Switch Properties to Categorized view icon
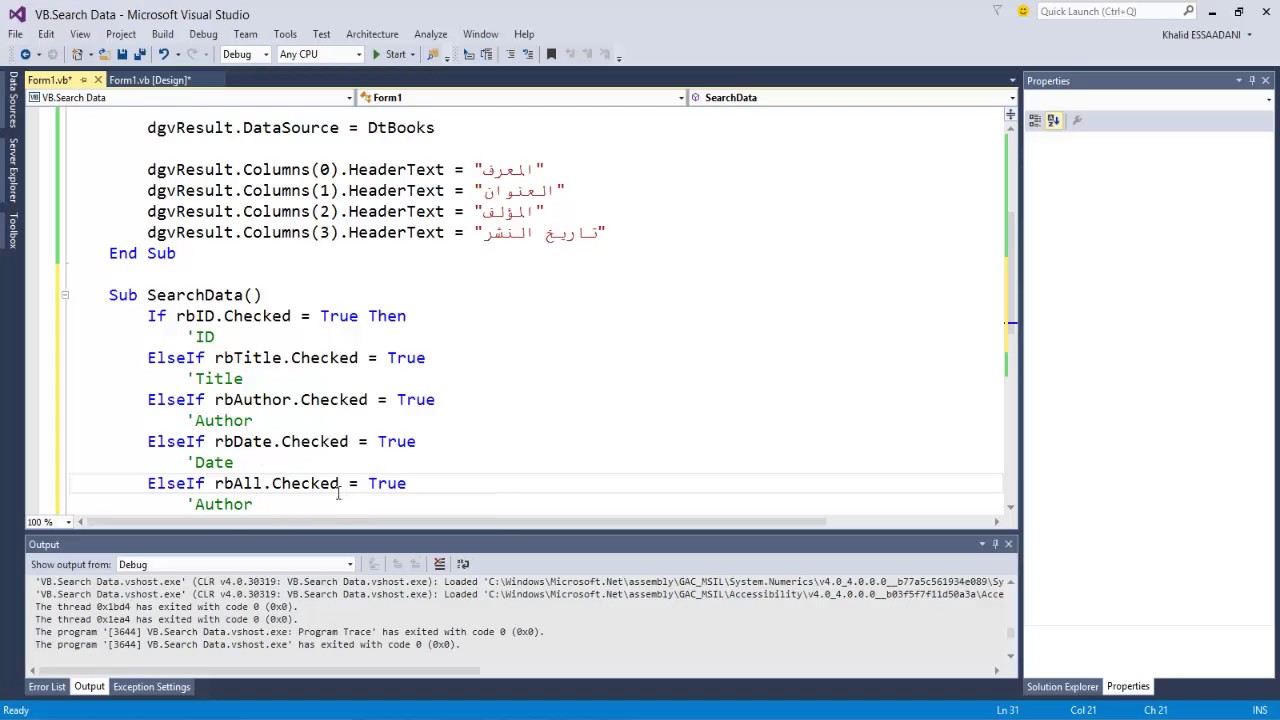Viewport: 1280px width, 720px height. [1035, 120]
